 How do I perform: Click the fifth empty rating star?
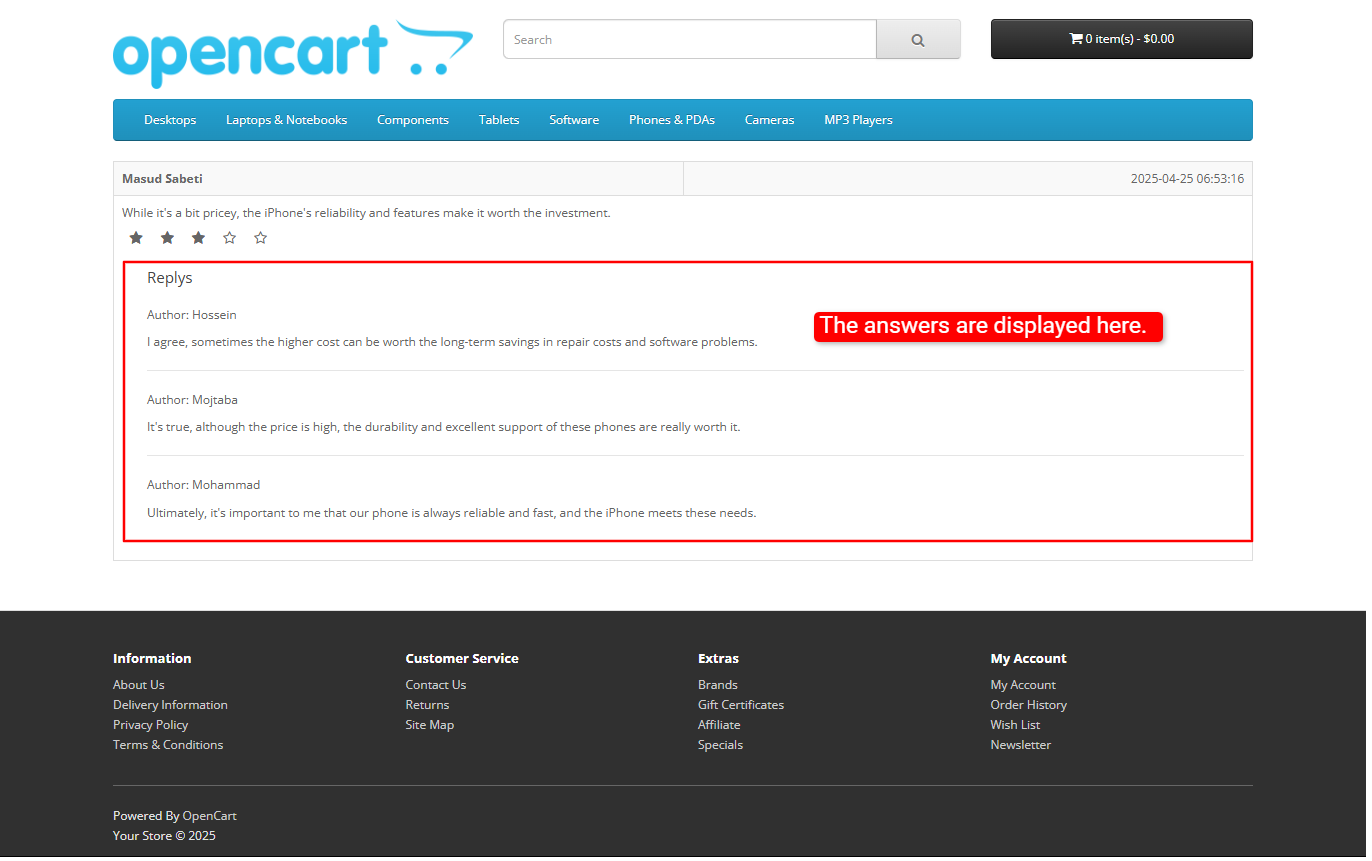261,238
